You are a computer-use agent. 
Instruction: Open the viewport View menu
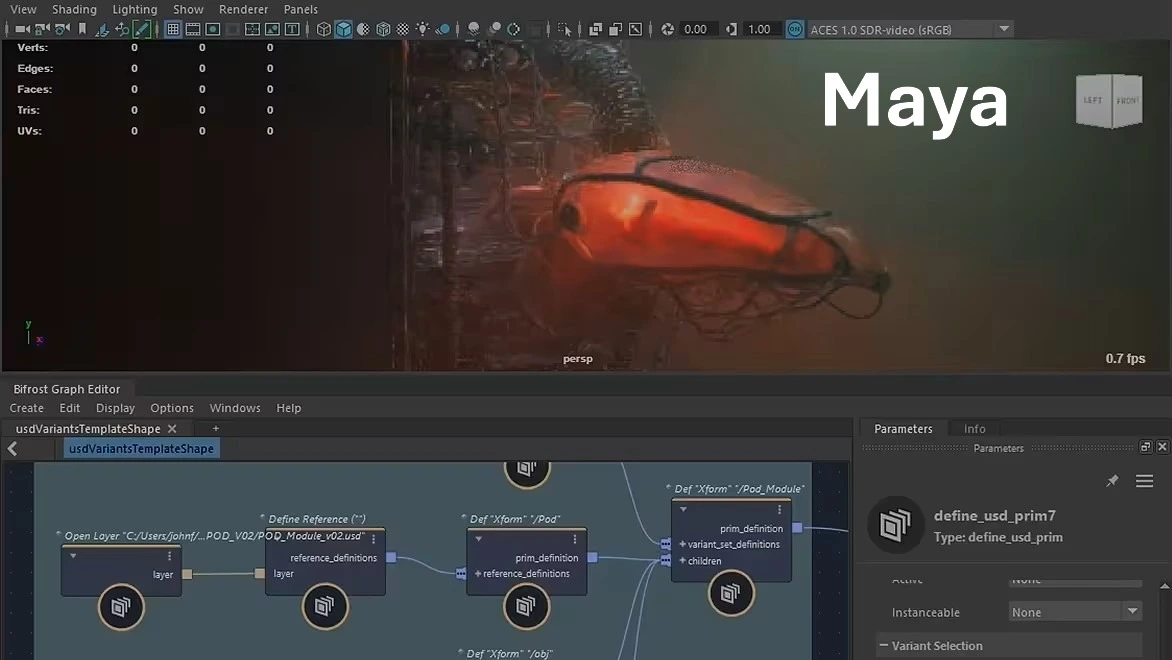point(23,9)
